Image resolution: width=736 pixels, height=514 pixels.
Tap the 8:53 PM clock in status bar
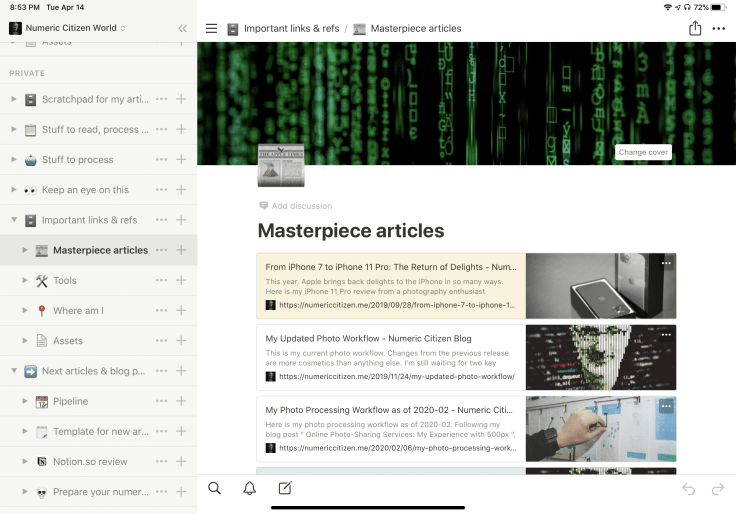[x=24, y=7]
